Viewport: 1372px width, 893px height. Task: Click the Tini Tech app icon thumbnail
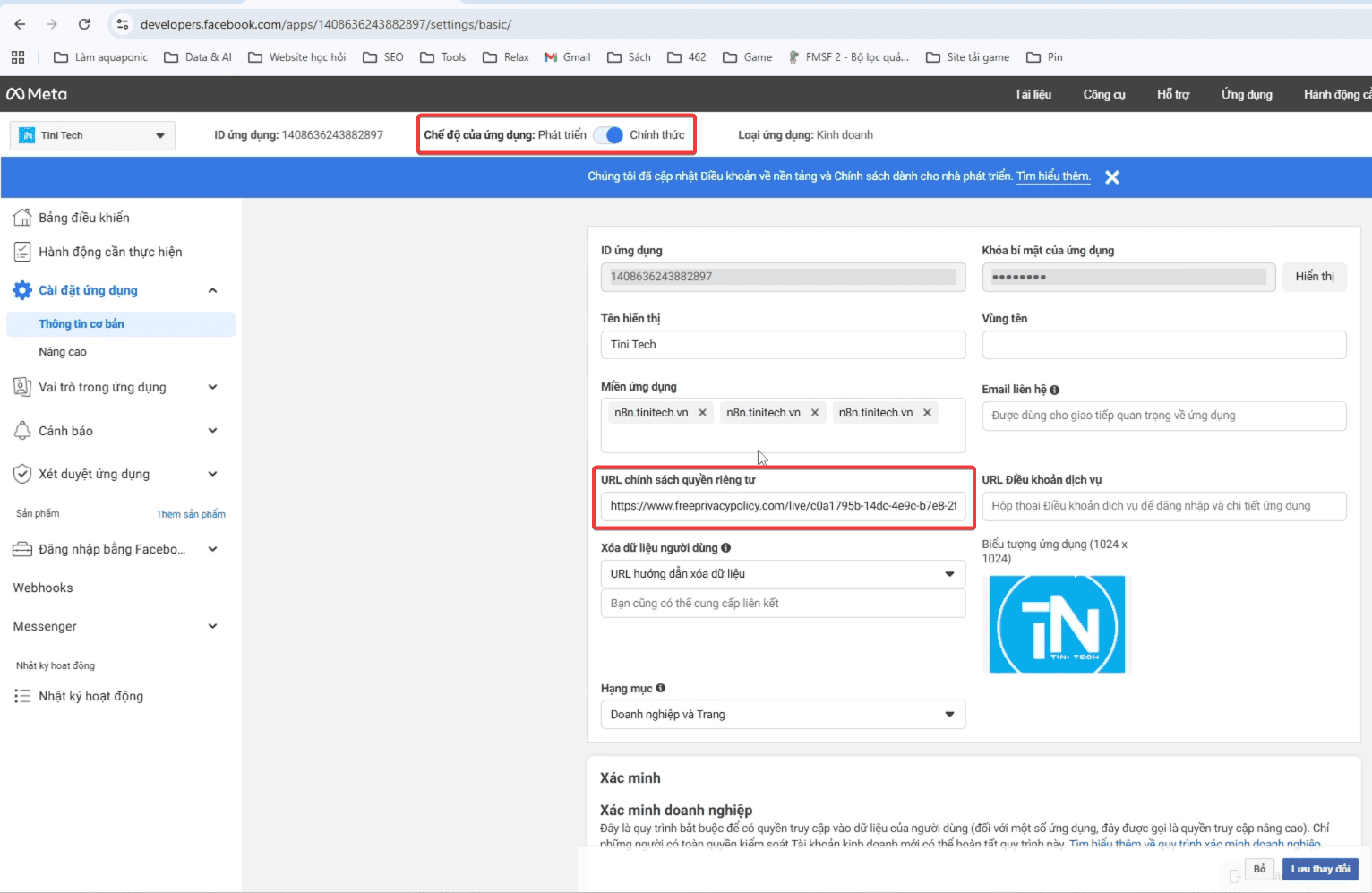pos(1057,624)
